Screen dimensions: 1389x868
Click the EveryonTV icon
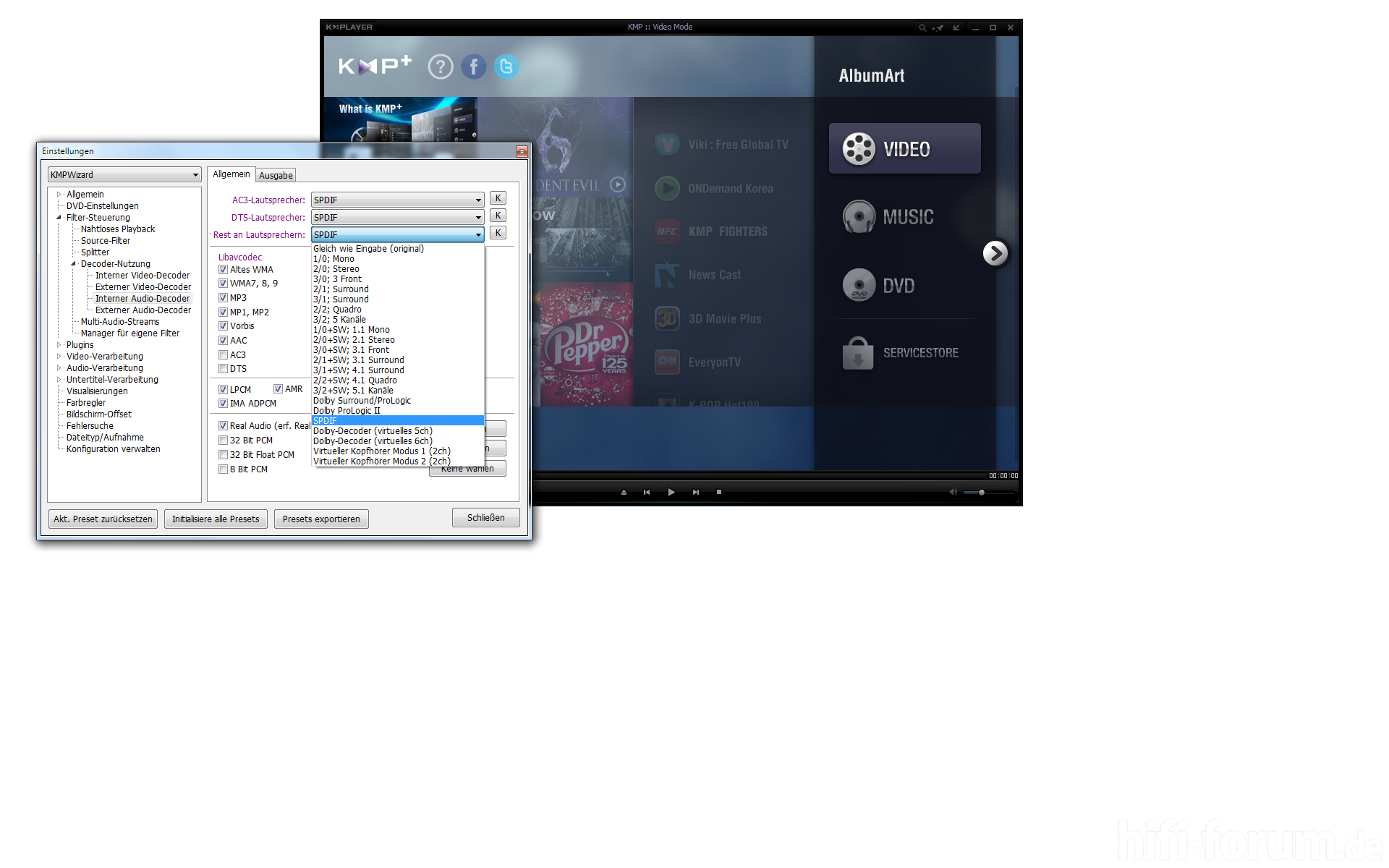point(667,362)
